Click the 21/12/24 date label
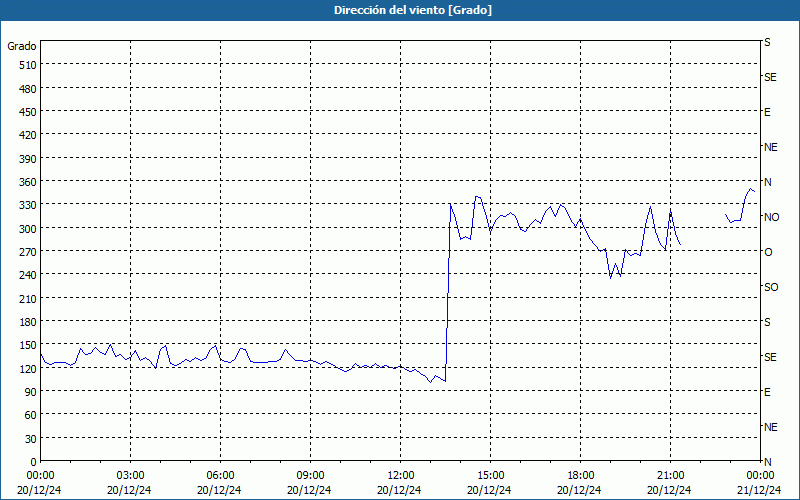 click(759, 490)
